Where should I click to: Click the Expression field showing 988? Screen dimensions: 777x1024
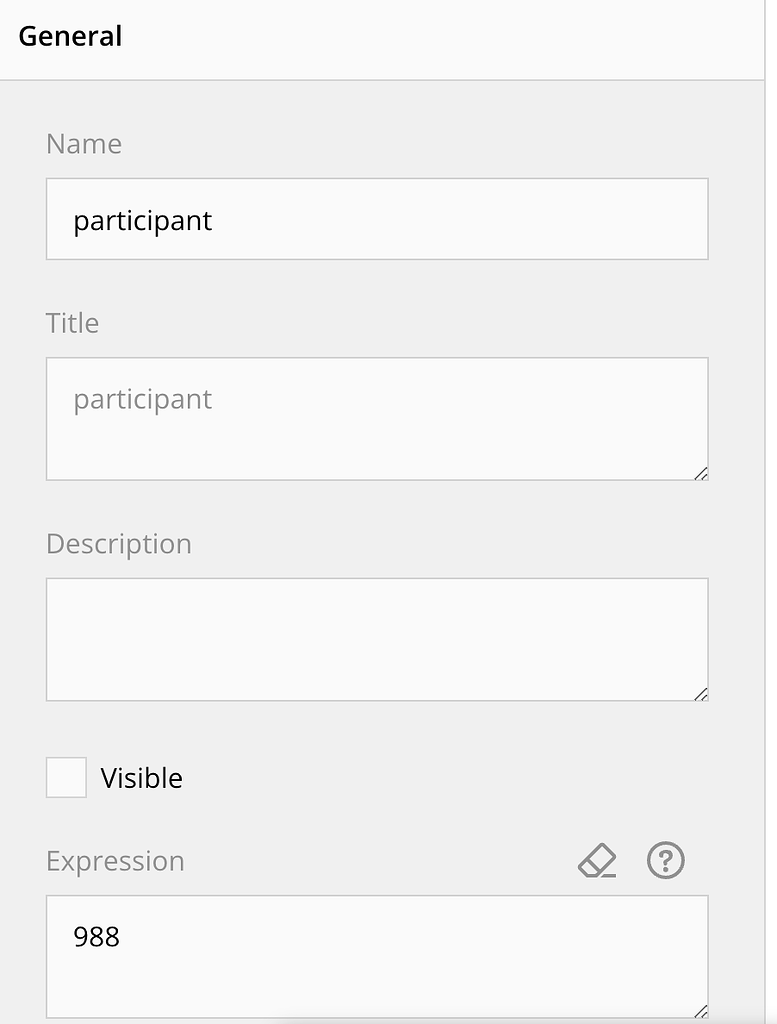tap(377, 955)
